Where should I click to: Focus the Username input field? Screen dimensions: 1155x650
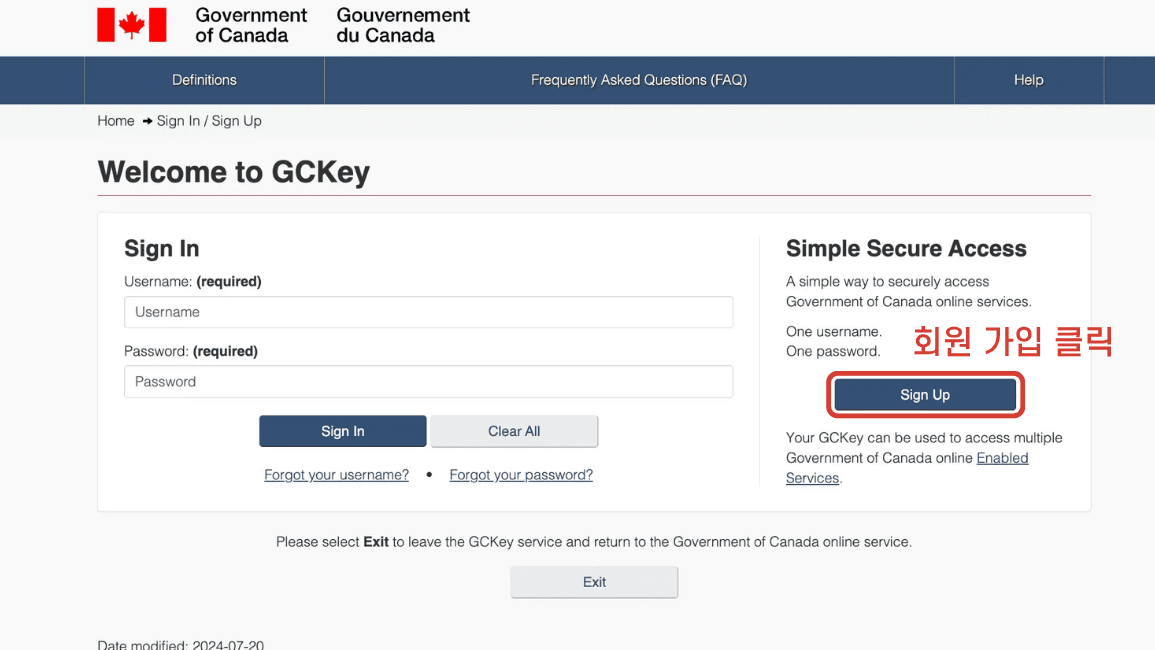pyautogui.click(x=428, y=312)
